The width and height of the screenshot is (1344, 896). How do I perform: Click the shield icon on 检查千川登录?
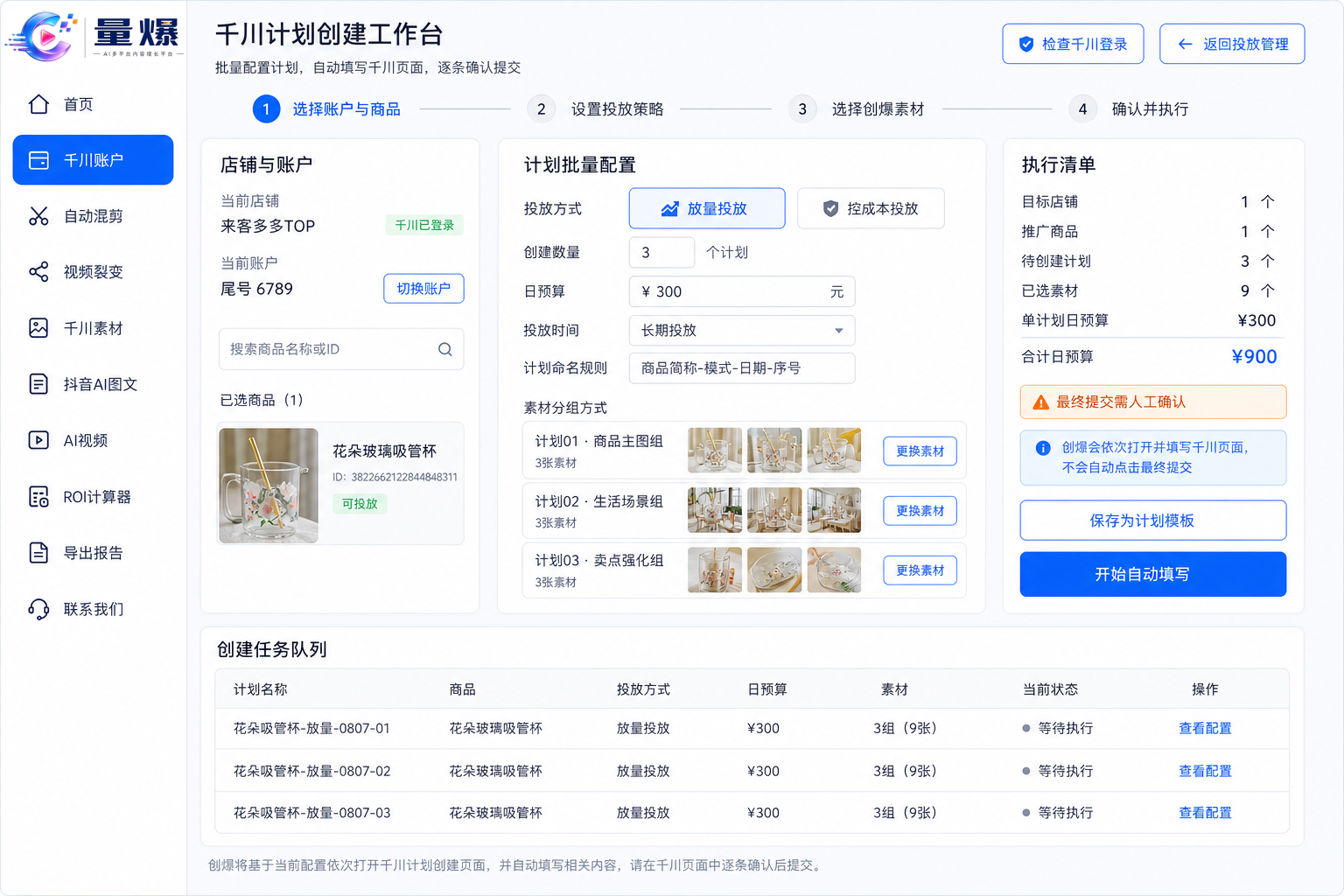(x=1026, y=44)
